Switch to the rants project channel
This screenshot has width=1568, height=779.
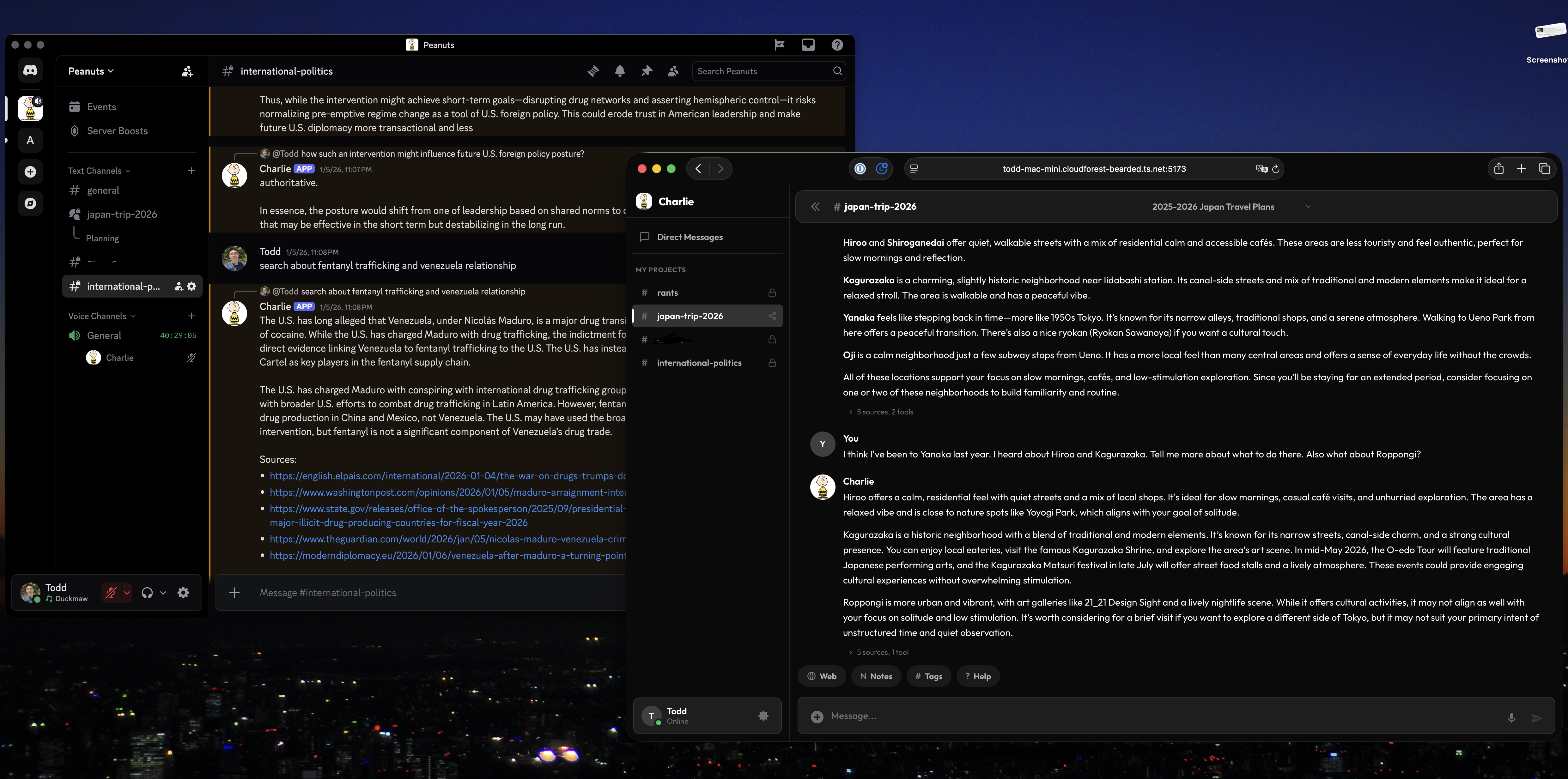[667, 293]
